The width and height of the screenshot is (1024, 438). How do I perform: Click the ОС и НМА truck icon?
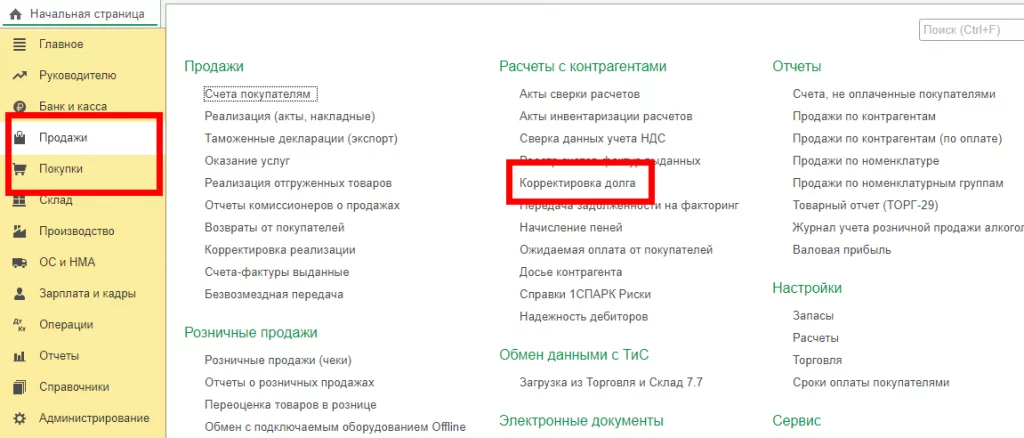tap(19, 262)
